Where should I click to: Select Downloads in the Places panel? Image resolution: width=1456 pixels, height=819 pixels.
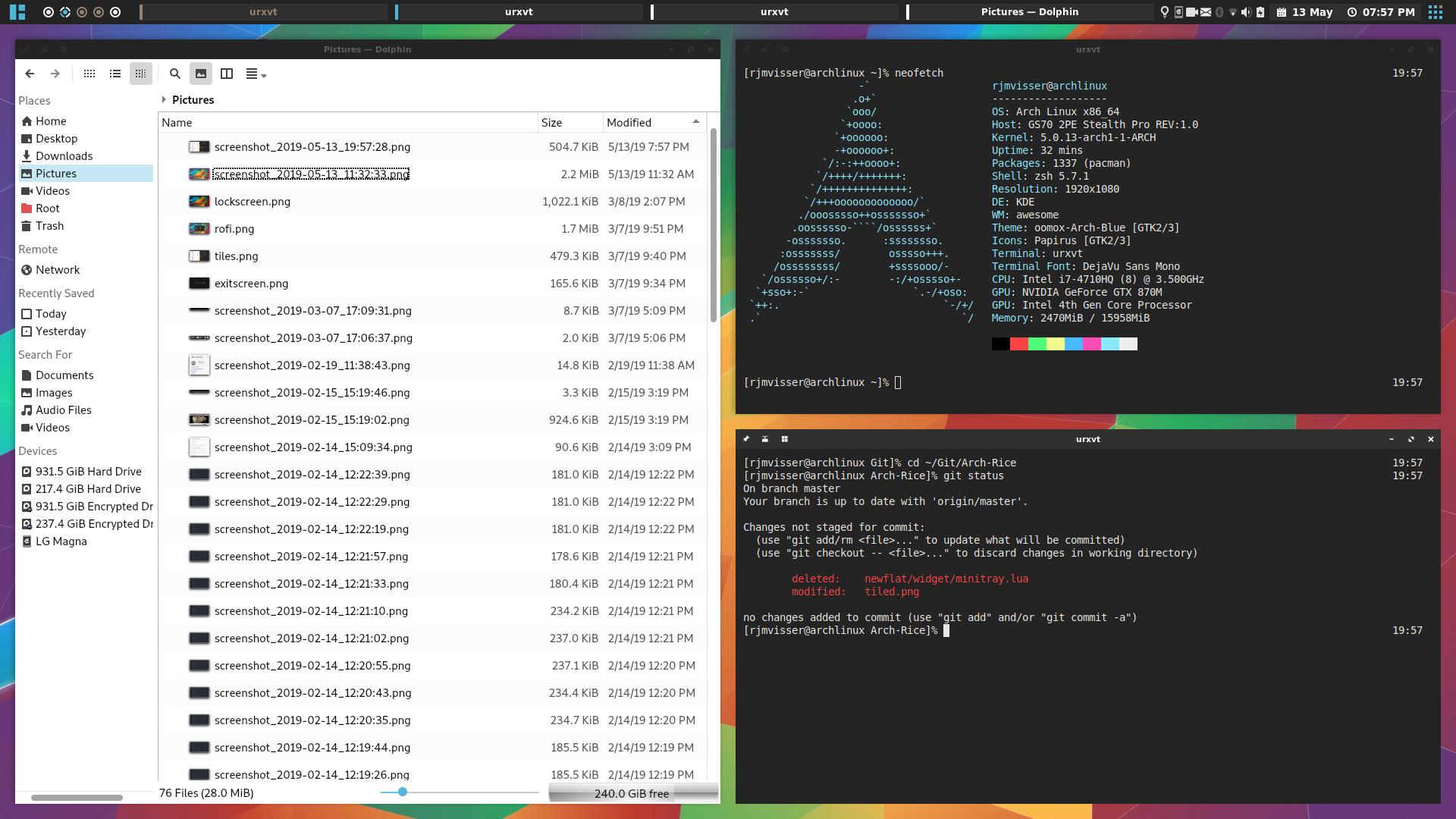pos(64,155)
